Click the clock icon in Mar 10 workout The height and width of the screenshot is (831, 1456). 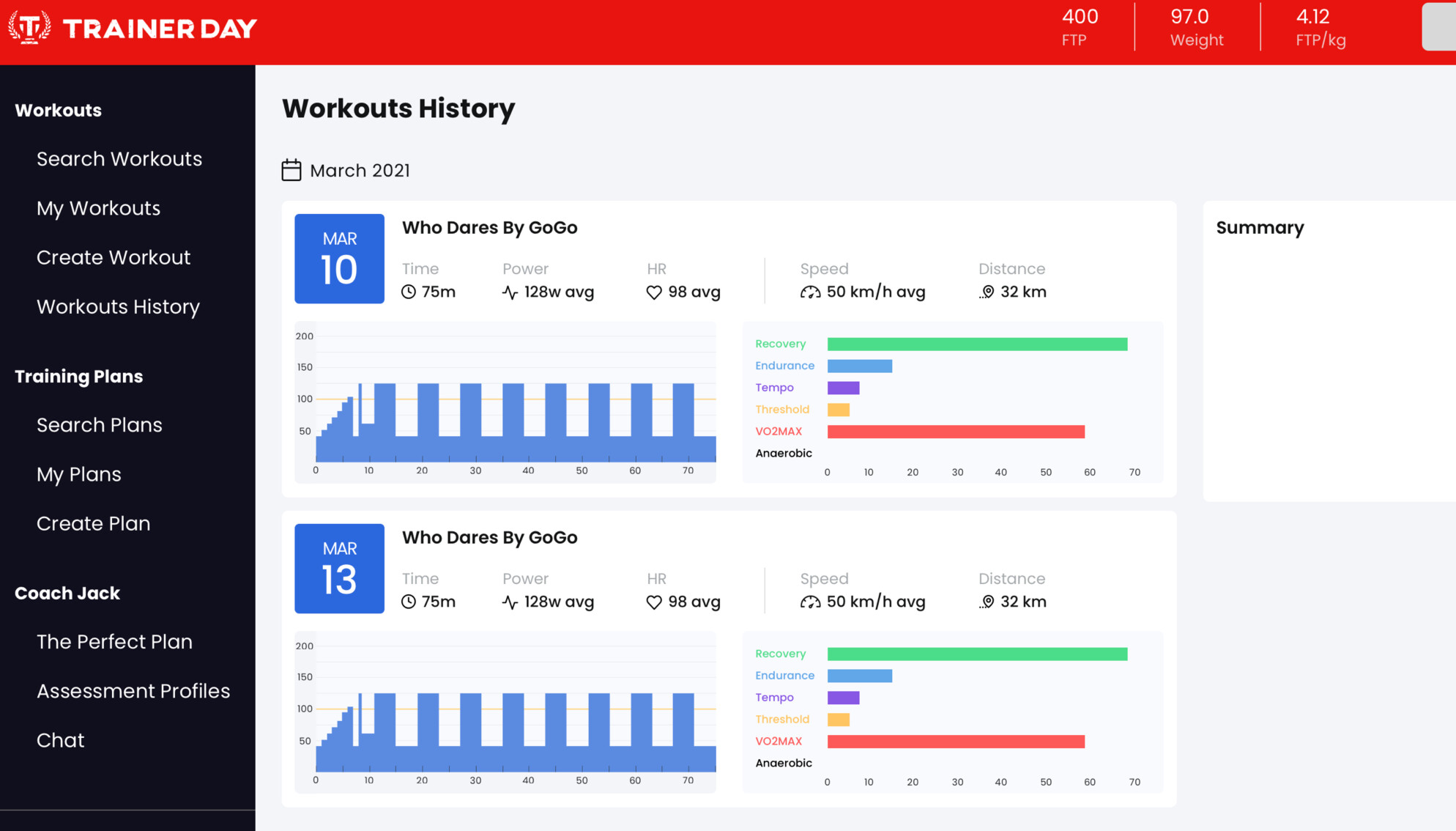coord(409,292)
